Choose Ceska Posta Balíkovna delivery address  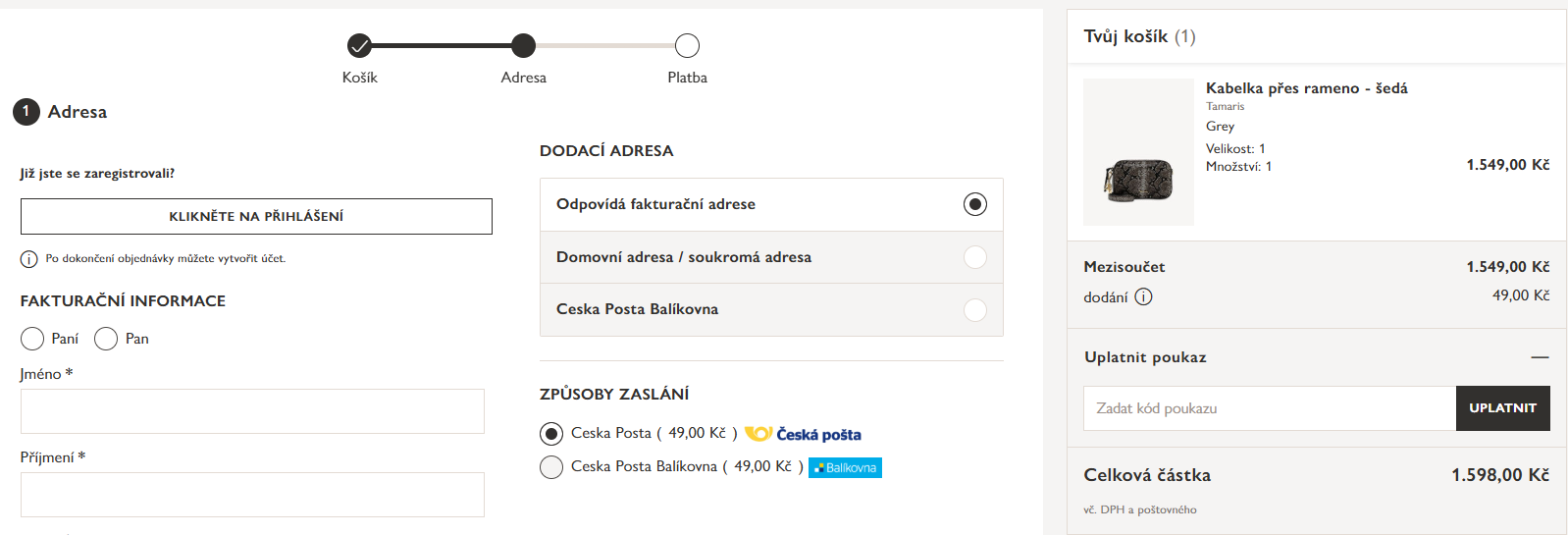point(974,310)
